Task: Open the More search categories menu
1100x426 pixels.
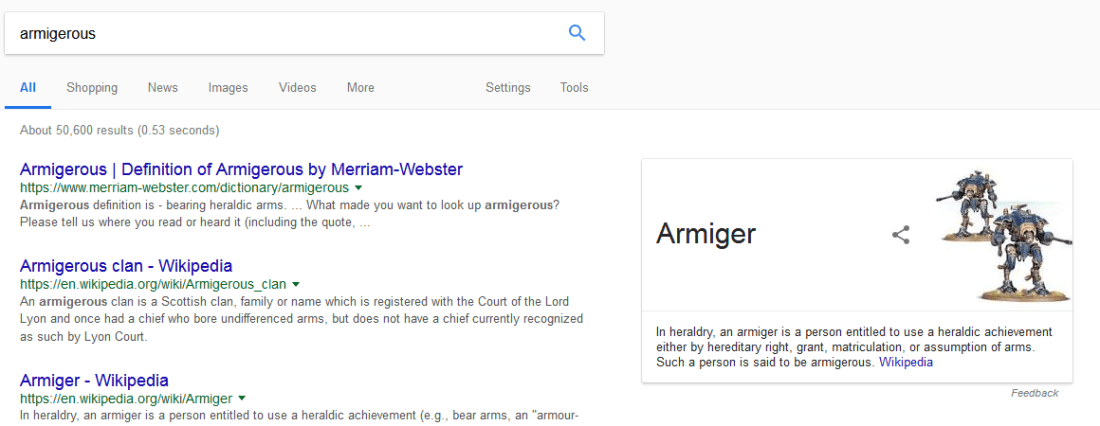Action: coord(360,88)
